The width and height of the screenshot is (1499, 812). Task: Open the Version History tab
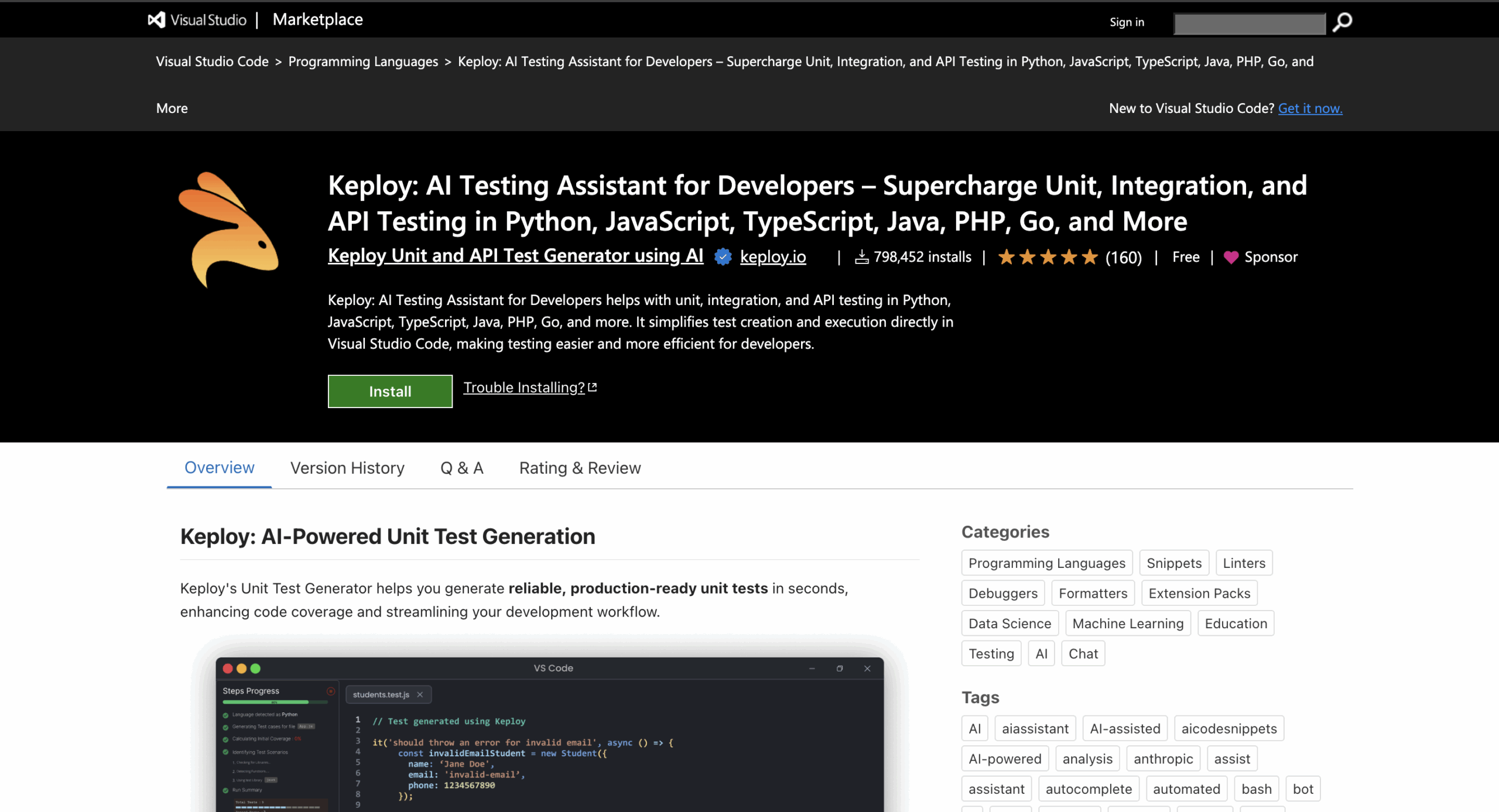347,468
